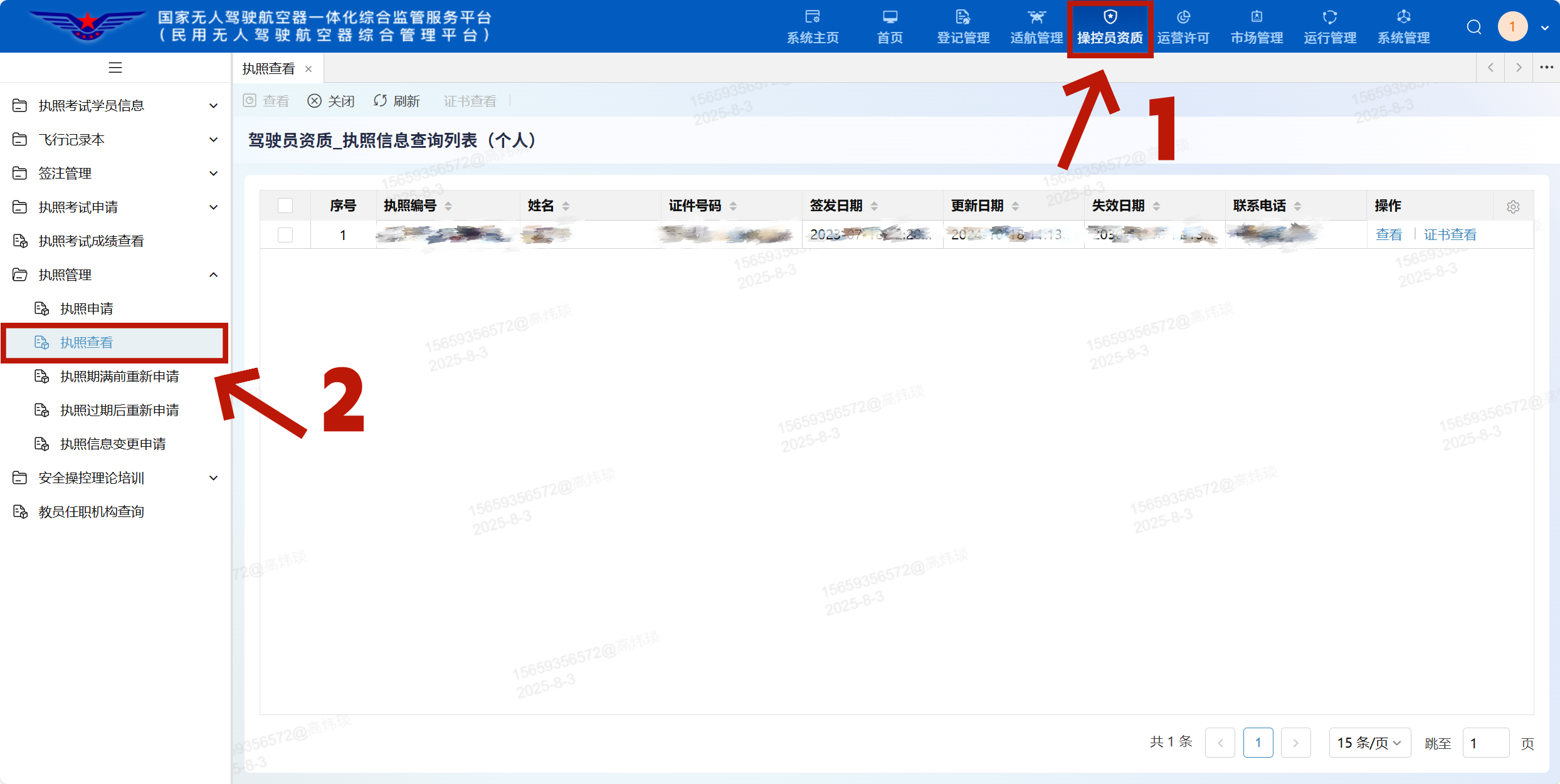Click the jump-to page number input
The image size is (1560, 784).
click(x=1485, y=743)
